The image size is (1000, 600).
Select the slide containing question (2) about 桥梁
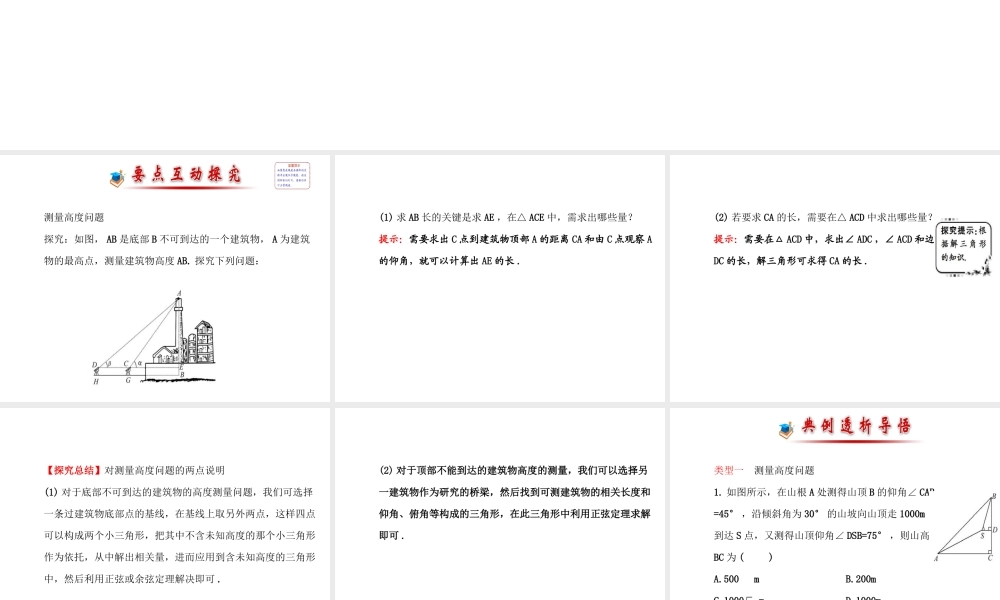(499, 502)
